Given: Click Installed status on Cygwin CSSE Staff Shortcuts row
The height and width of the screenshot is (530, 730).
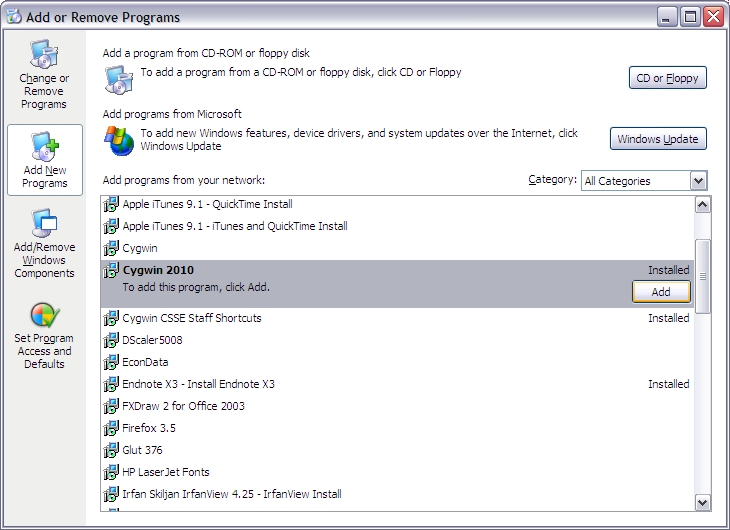Looking at the screenshot, I should click(x=669, y=318).
